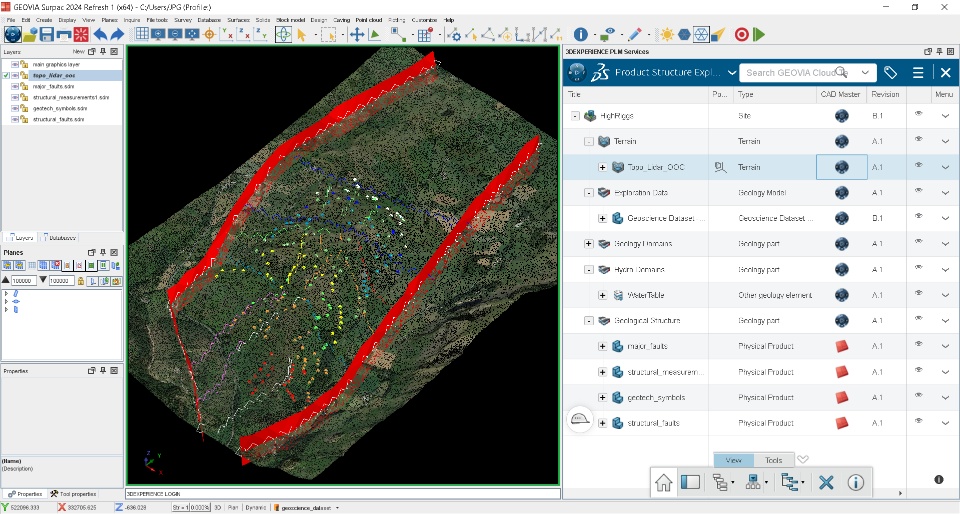Click the Undo blue arrow icon

[100, 34]
